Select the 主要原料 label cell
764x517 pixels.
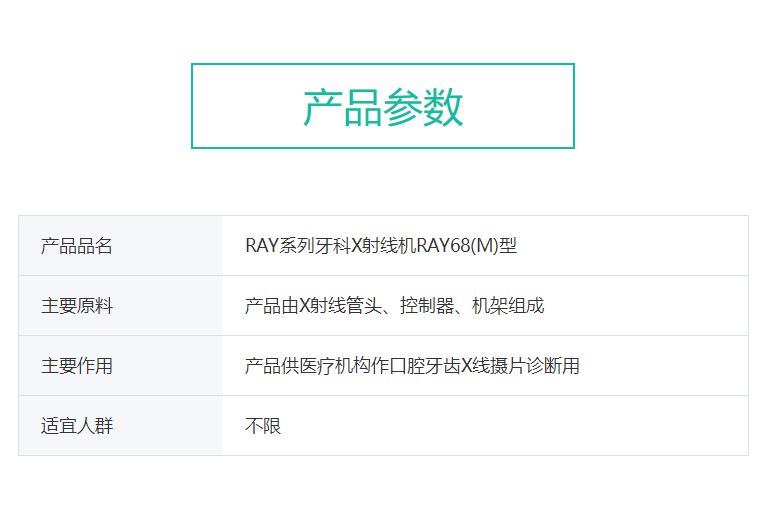[121, 306]
